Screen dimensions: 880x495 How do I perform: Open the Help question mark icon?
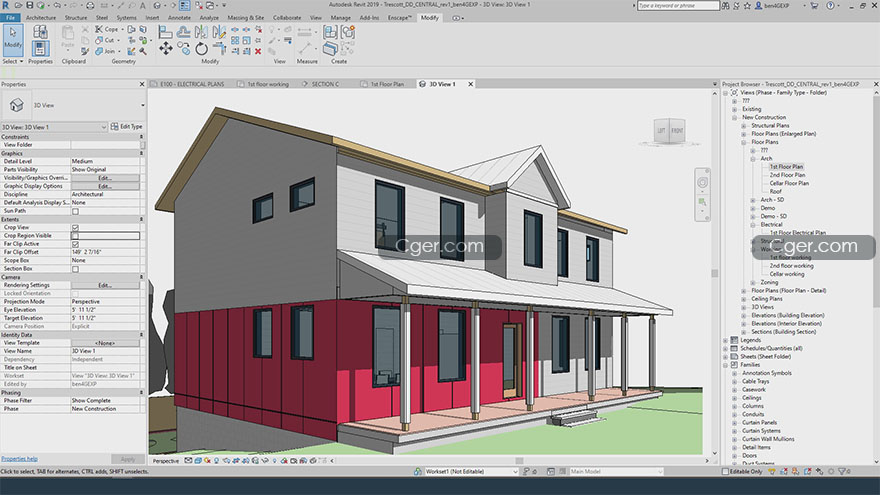(x=830, y=6)
